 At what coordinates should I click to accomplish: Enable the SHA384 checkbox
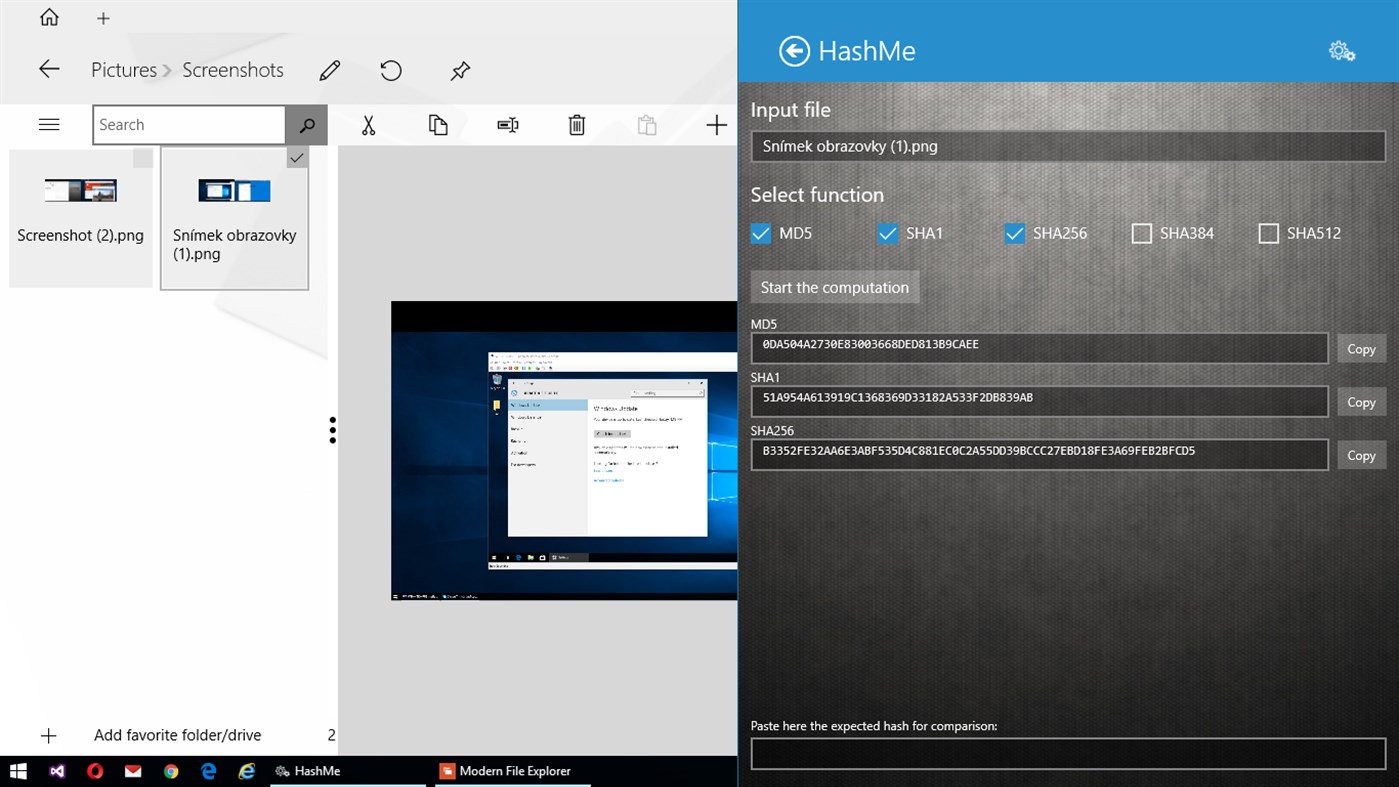(x=1141, y=233)
